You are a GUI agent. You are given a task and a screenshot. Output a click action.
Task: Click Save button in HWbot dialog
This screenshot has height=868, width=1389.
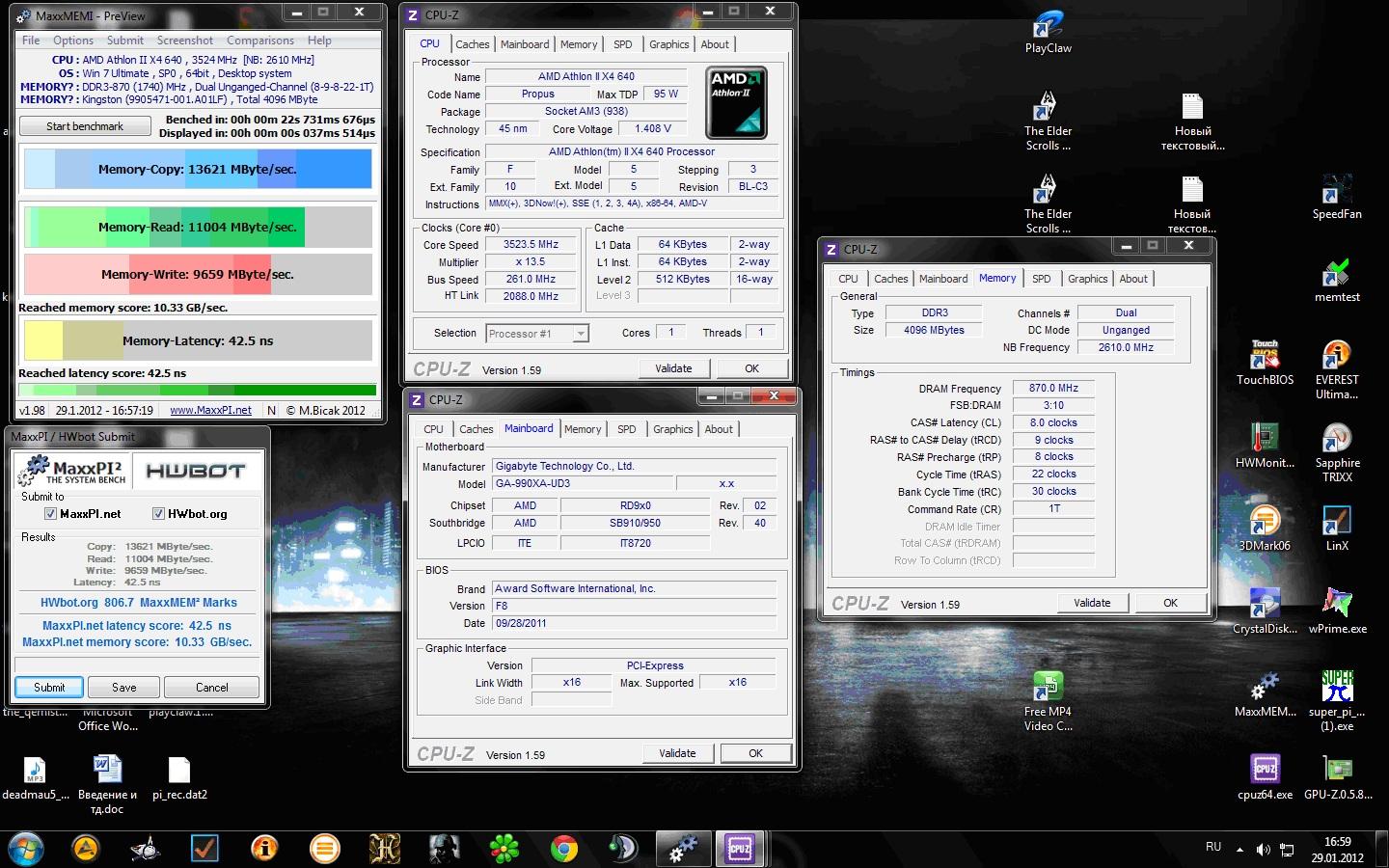123,688
